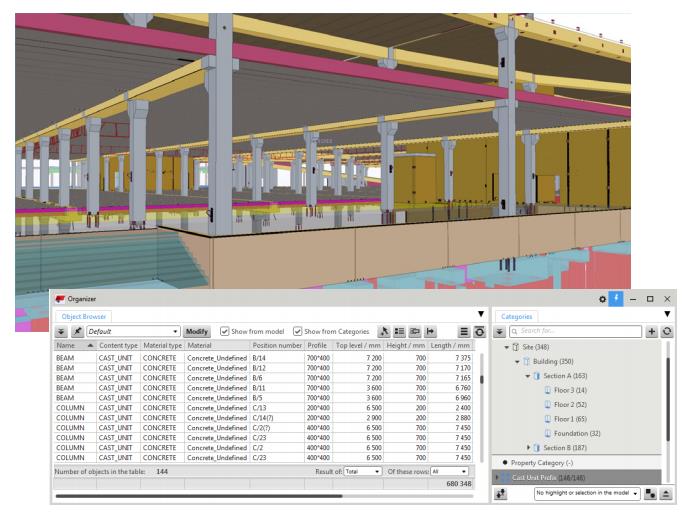The height and width of the screenshot is (512, 686).
Task: Select table cell with position B/14
Action: pos(277,358)
